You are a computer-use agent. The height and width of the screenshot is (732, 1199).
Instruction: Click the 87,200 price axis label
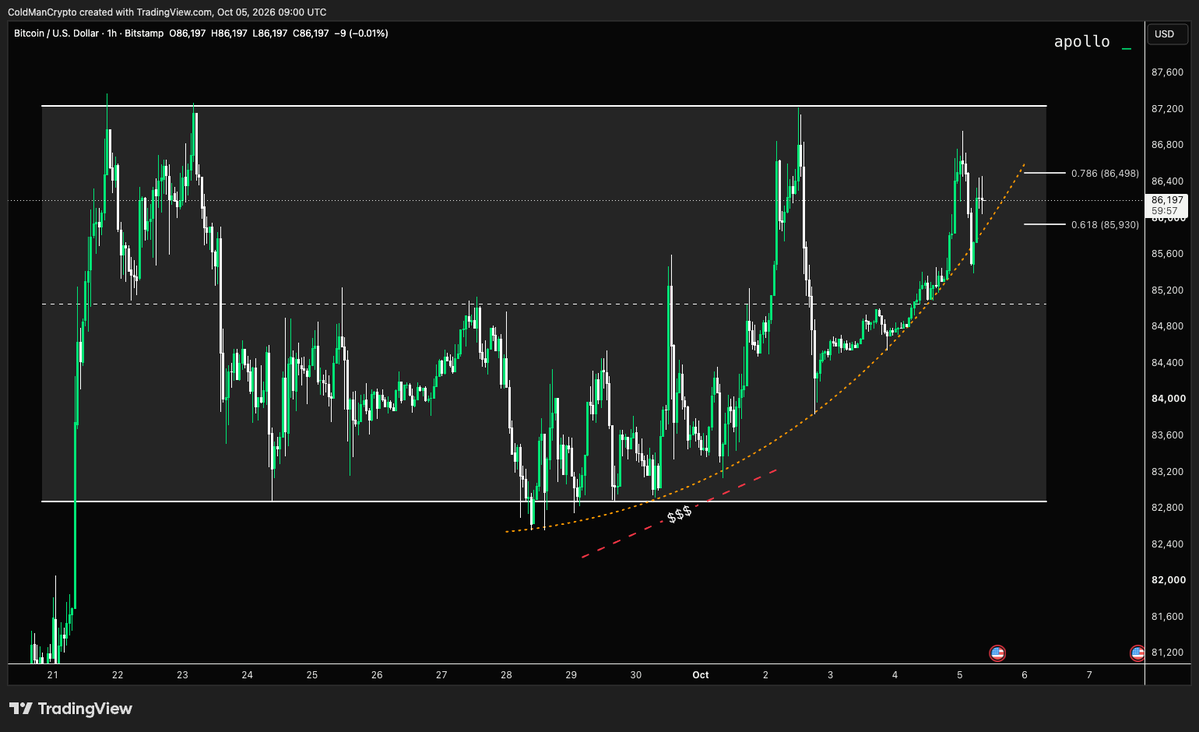[x=1167, y=109]
